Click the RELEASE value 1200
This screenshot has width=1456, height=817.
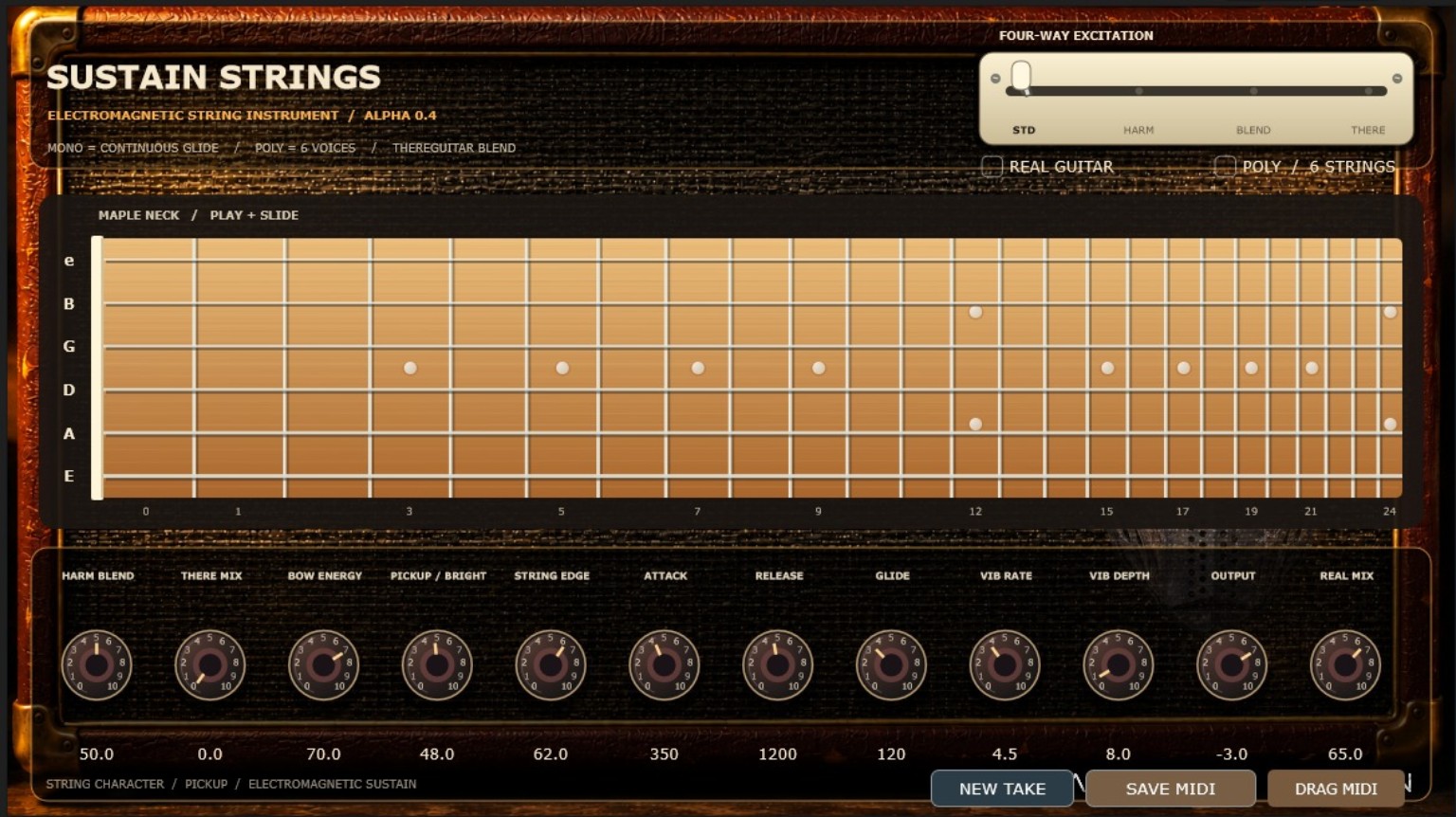tap(777, 754)
